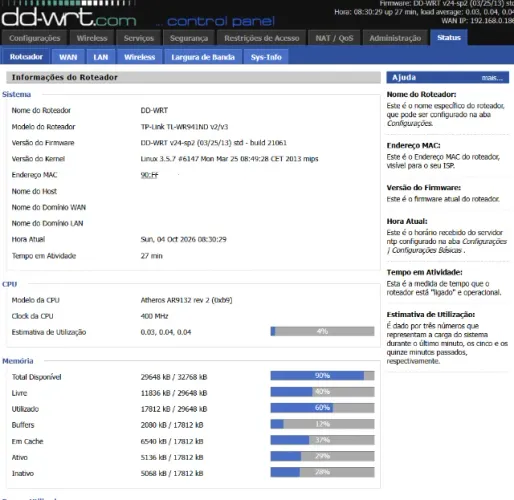
Task: Switch to the WAN sub-tab
Action: (68, 57)
